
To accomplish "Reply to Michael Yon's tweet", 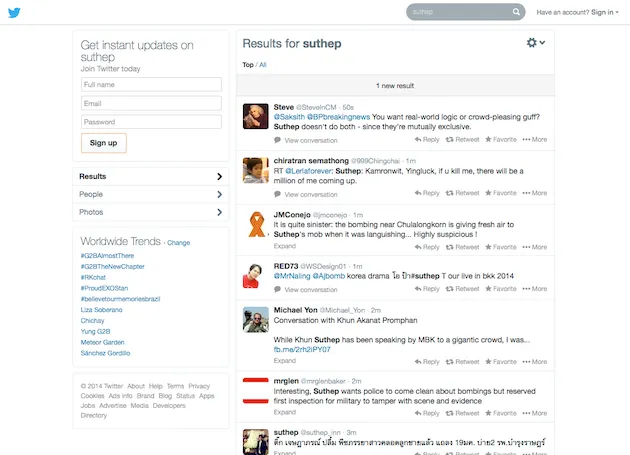I will 427,362.
